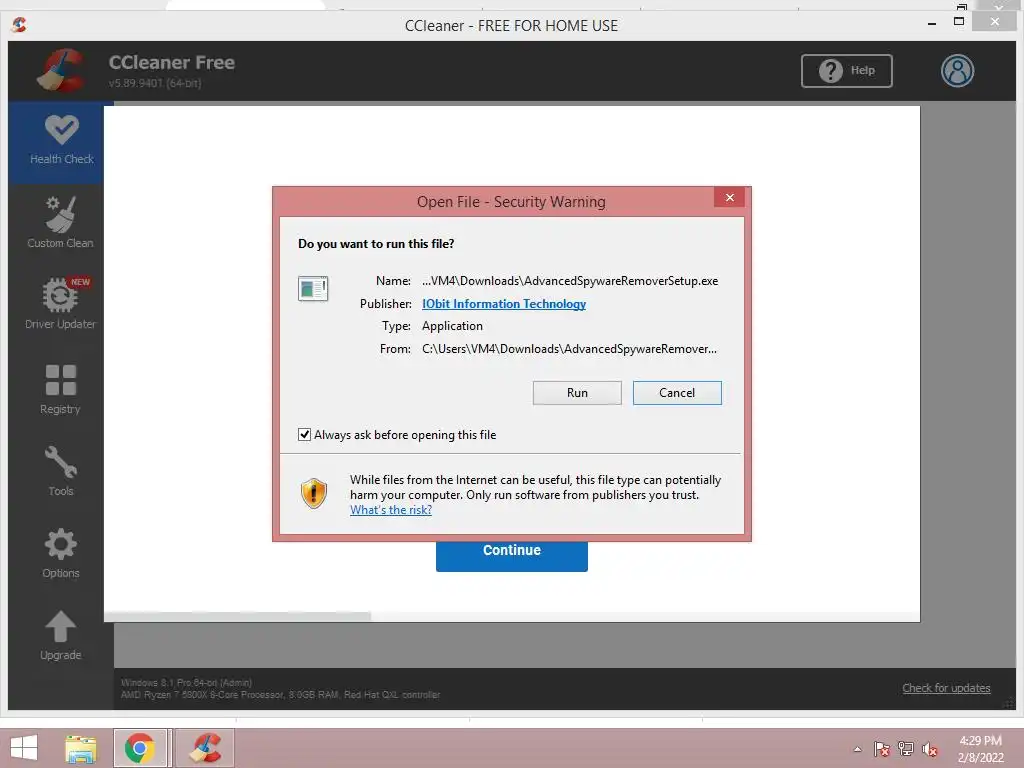Click Check for updates link
This screenshot has width=1024, height=768.
946,688
